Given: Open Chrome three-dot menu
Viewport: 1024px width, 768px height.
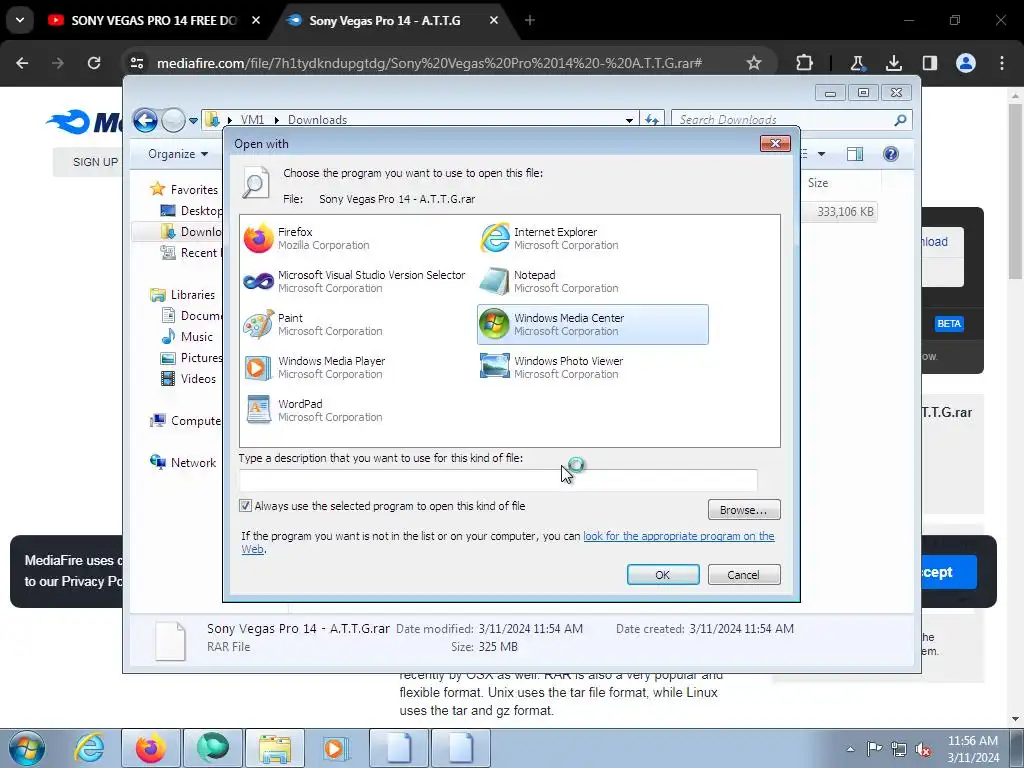Looking at the screenshot, I should pyautogui.click(x=1002, y=63).
